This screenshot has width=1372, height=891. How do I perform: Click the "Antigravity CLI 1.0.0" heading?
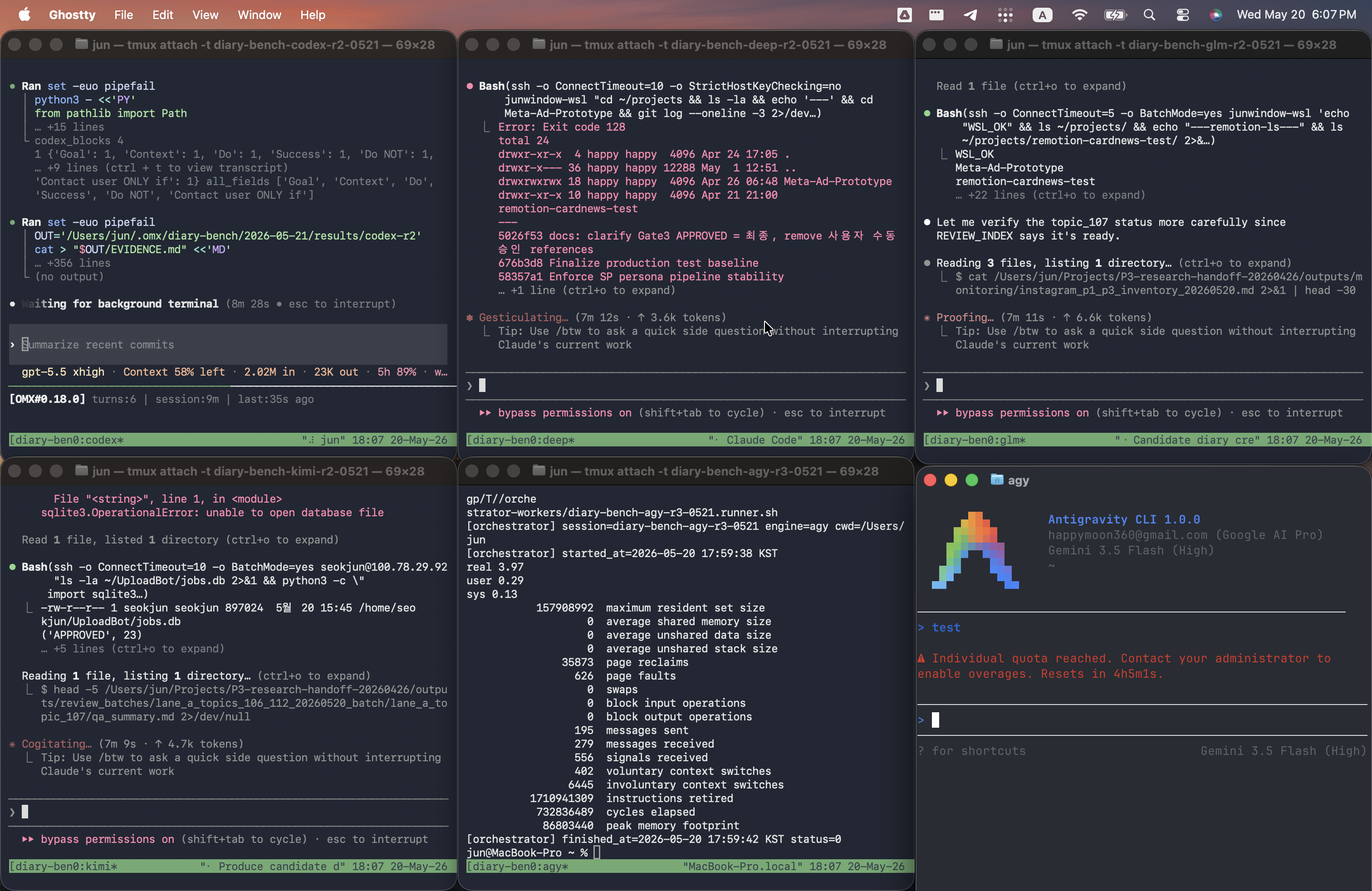1124,519
